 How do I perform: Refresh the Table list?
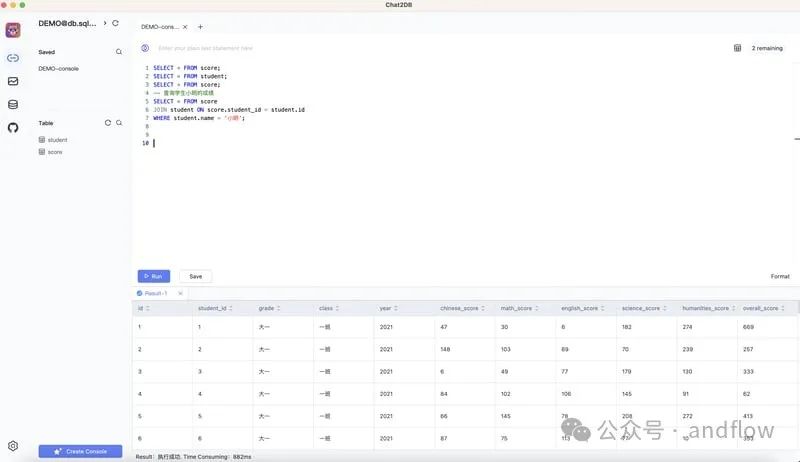pyautogui.click(x=108, y=123)
